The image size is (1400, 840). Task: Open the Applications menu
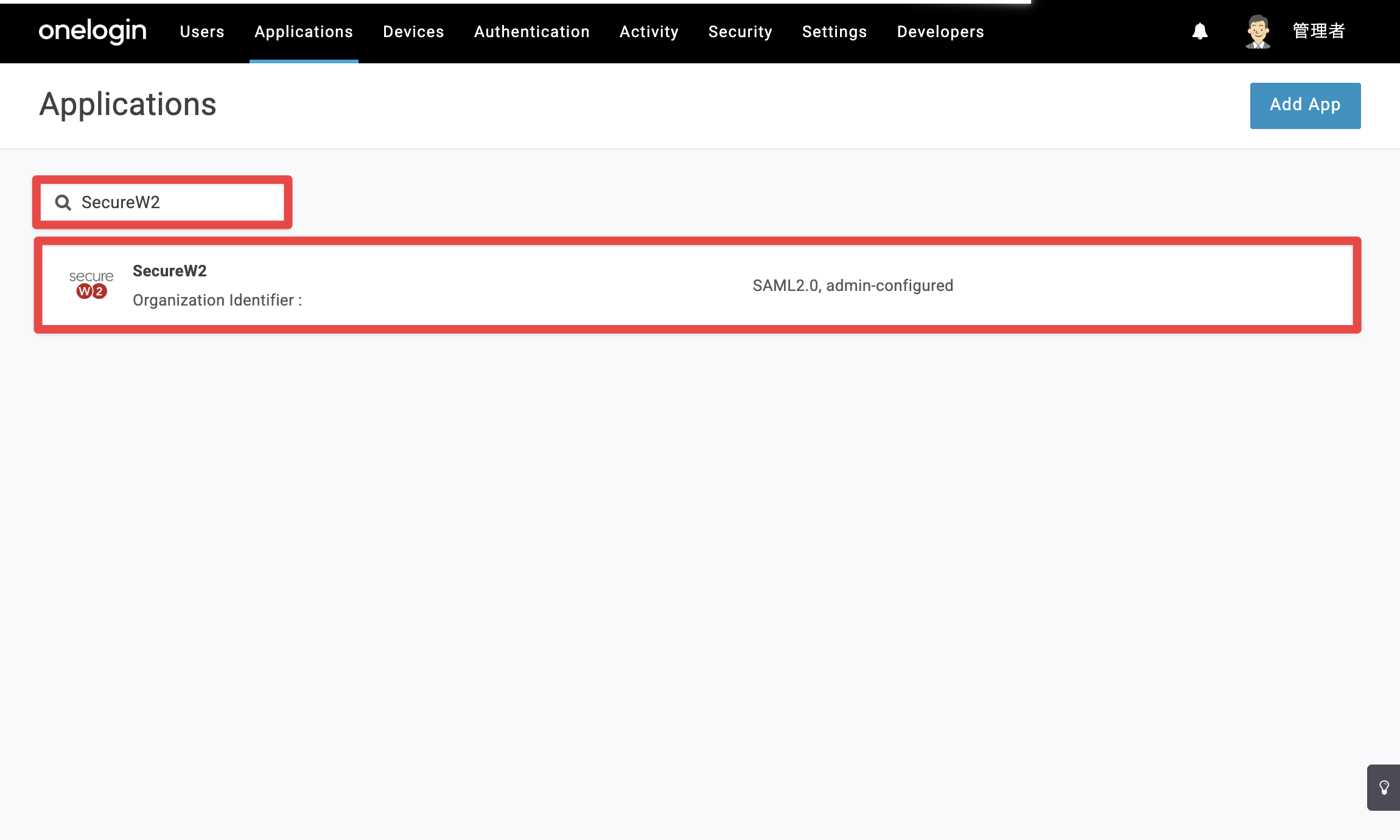(x=304, y=32)
